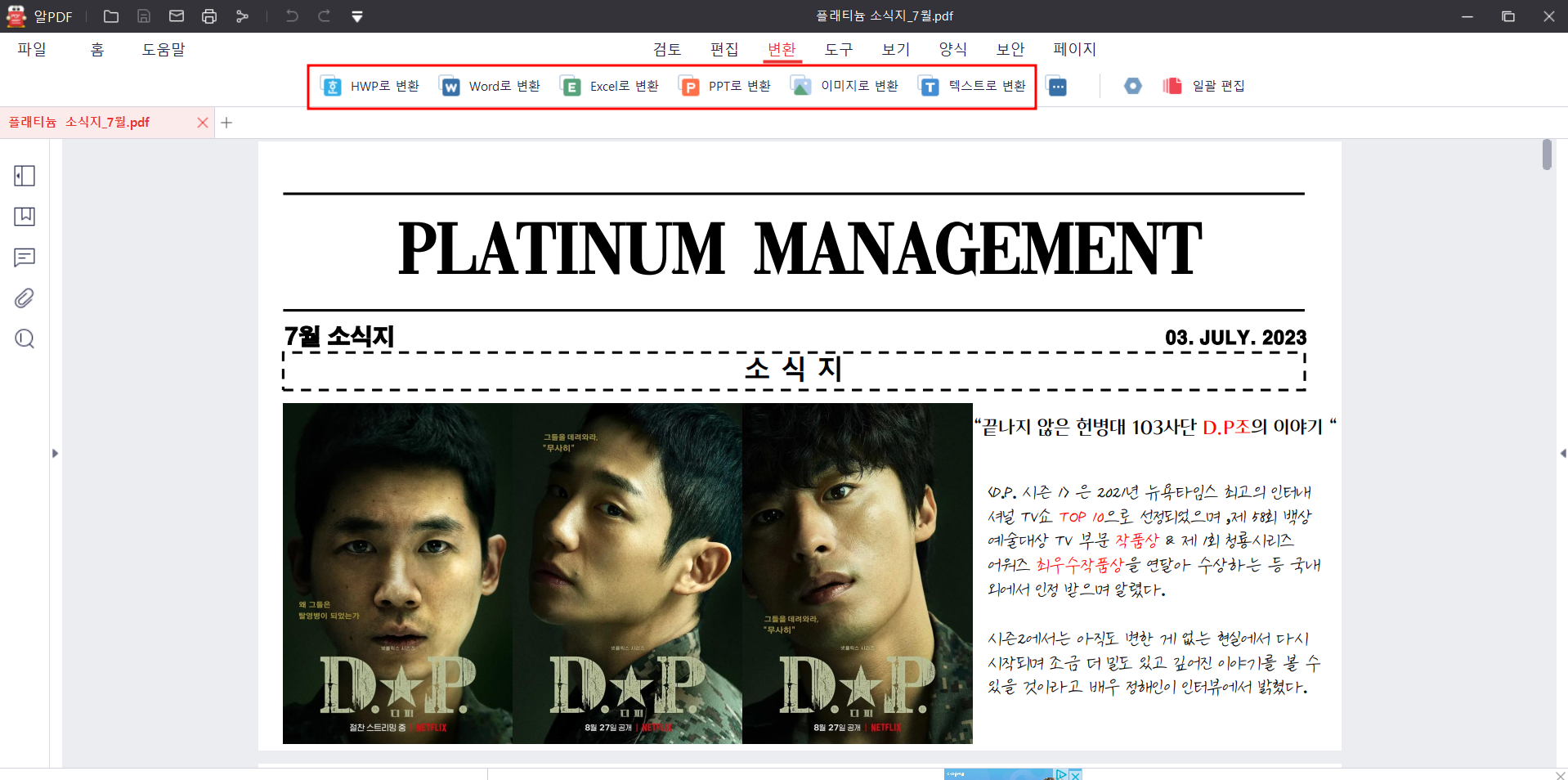Click the Print icon
1568x780 pixels.
pos(209,16)
